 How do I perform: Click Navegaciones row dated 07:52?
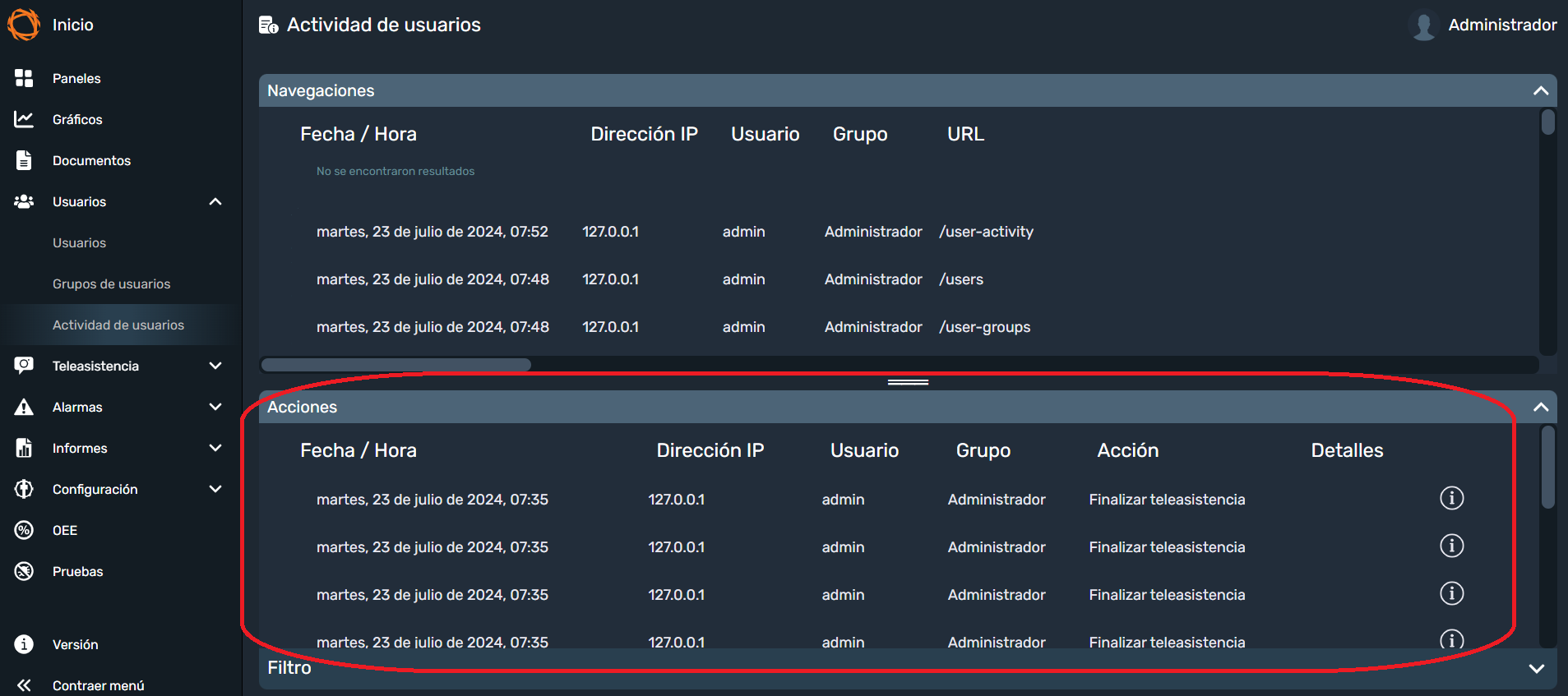pyautogui.click(x=900, y=232)
